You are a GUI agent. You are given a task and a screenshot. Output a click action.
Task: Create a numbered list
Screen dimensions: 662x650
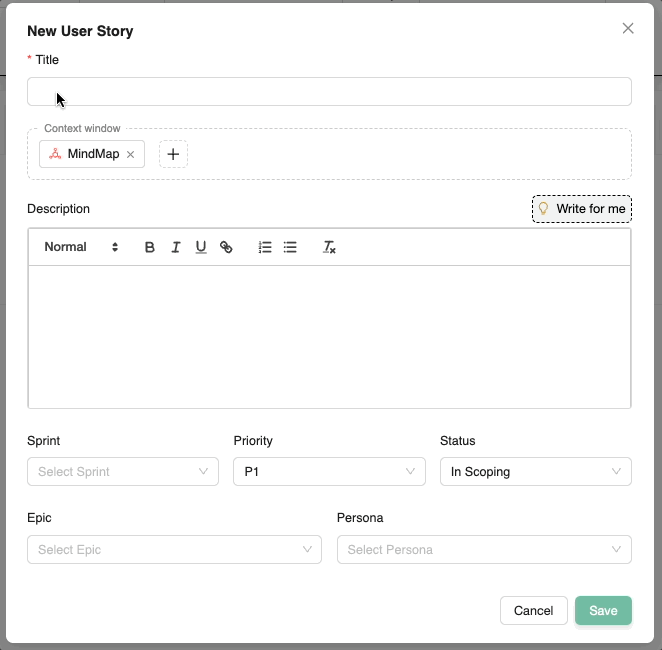(265, 247)
